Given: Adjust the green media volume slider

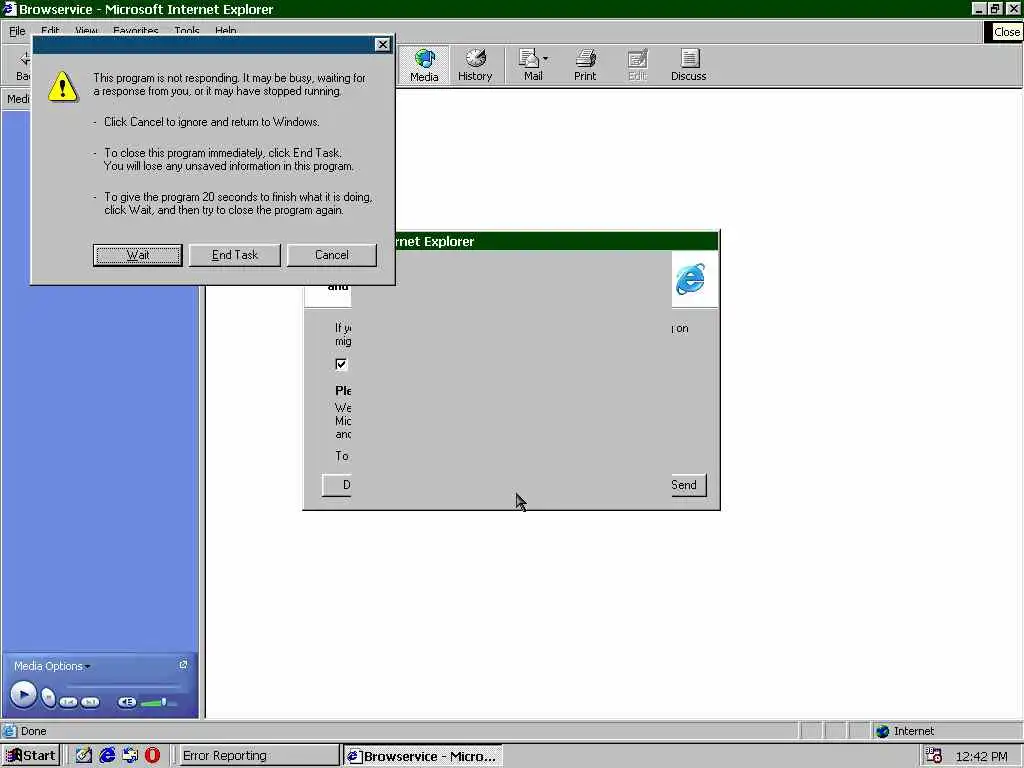Looking at the screenshot, I should click(x=159, y=703).
